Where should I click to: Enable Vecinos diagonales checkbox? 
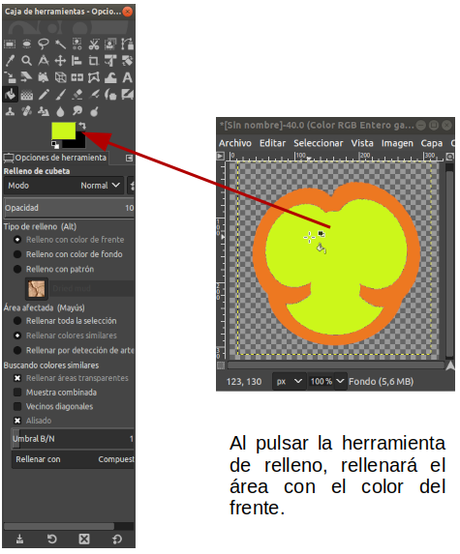[17, 406]
